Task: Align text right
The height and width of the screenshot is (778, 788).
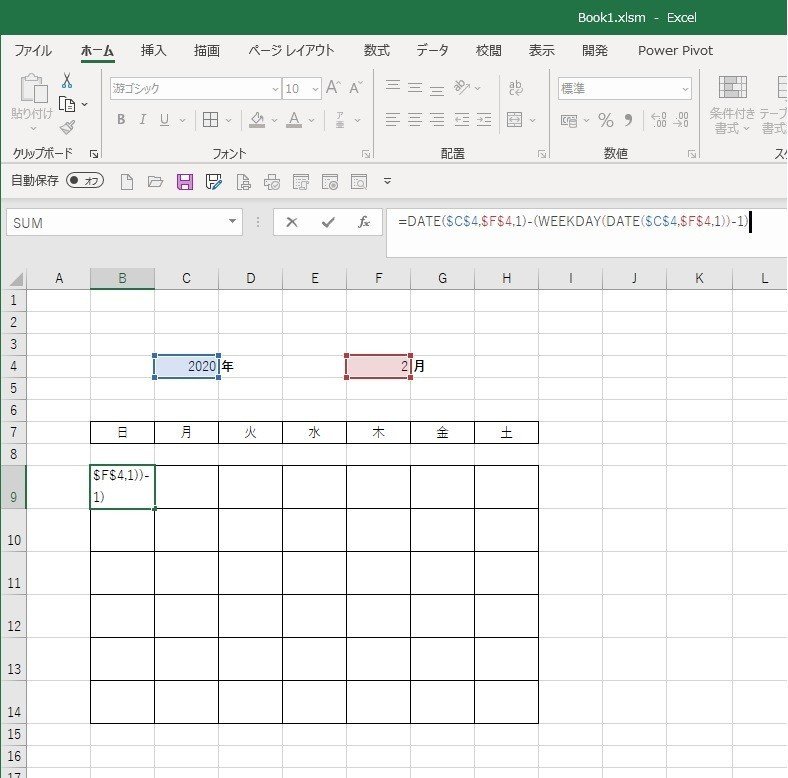Action: point(437,120)
